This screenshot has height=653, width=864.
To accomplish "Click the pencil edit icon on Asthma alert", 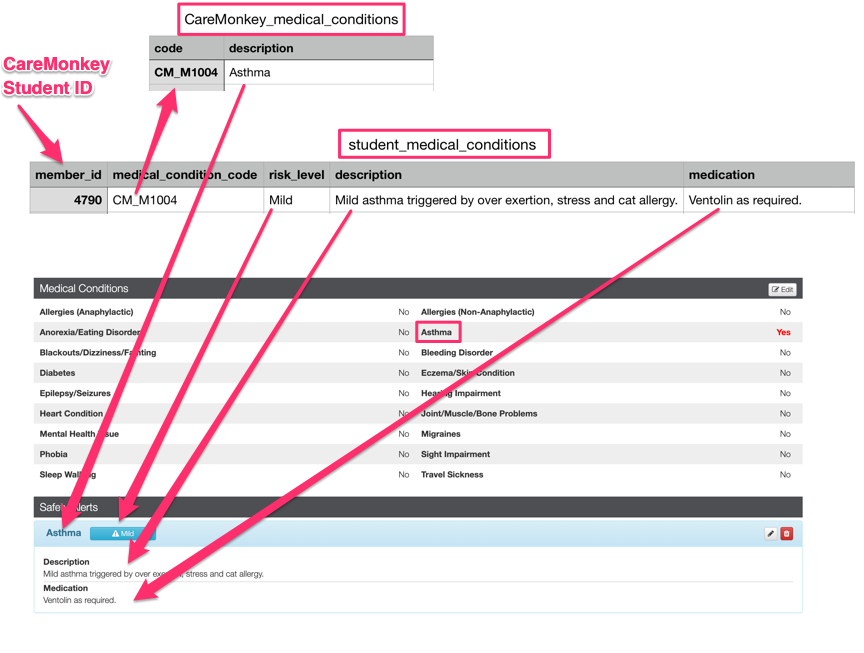I will click(x=770, y=533).
